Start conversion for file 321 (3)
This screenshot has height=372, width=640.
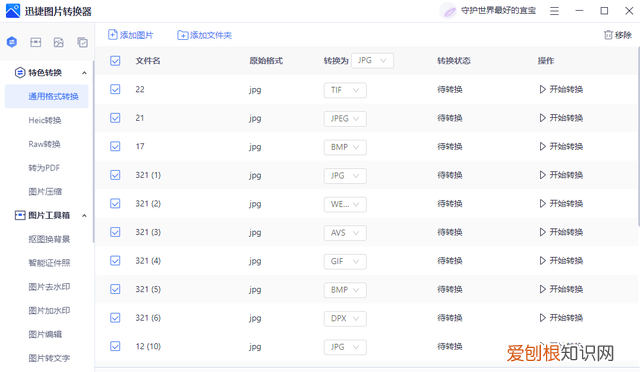point(561,232)
